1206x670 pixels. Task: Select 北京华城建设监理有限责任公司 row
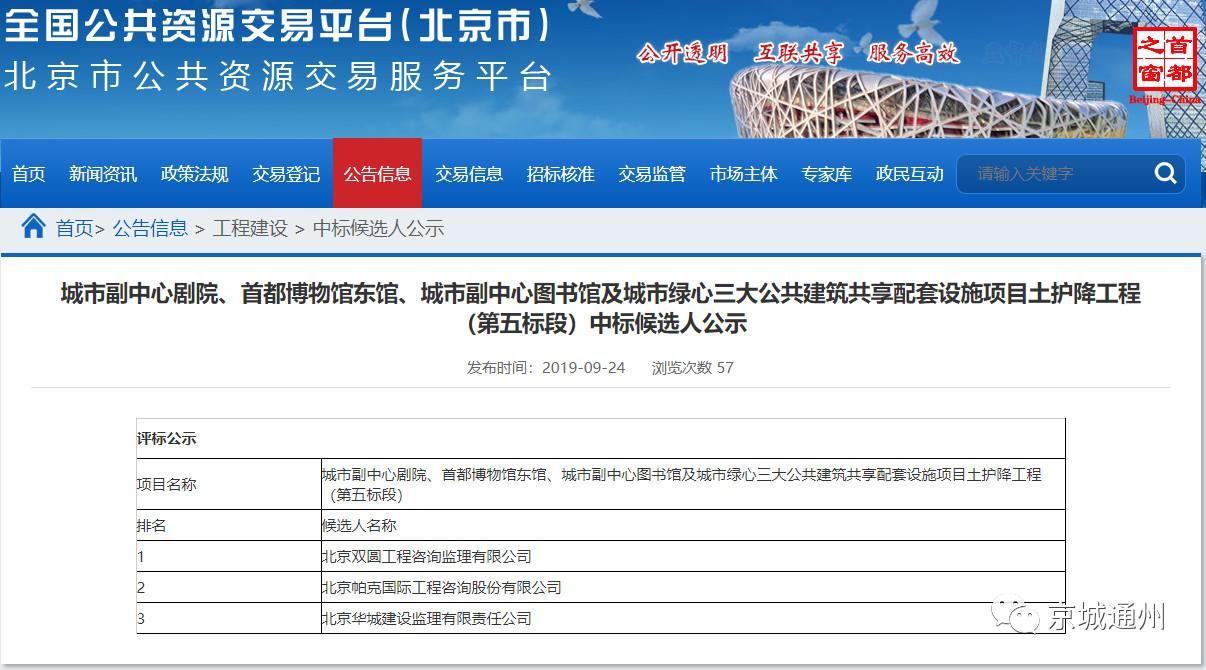point(601,618)
